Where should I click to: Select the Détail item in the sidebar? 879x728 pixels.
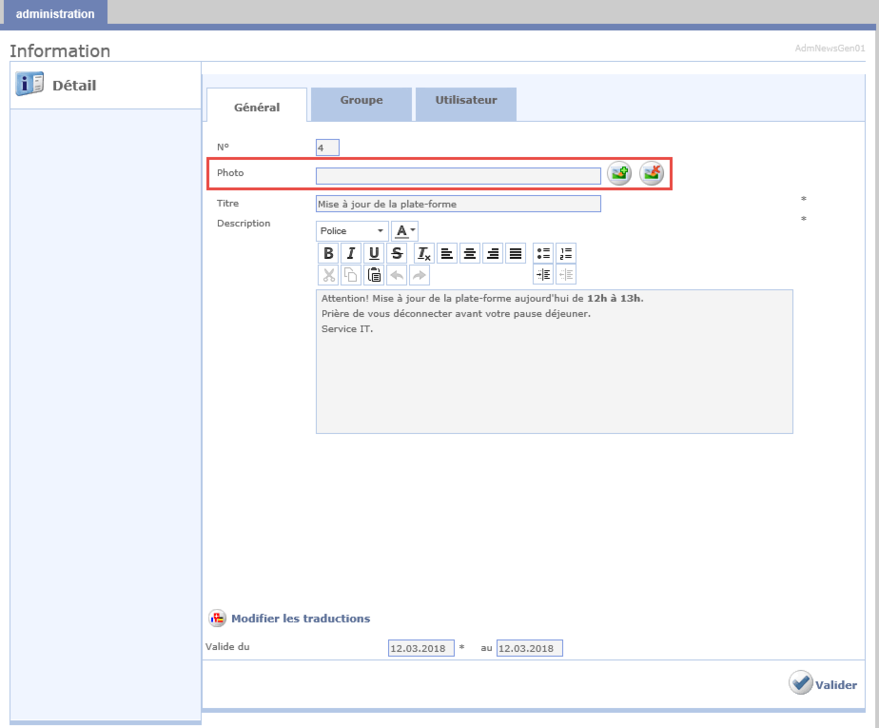click(x=73, y=86)
